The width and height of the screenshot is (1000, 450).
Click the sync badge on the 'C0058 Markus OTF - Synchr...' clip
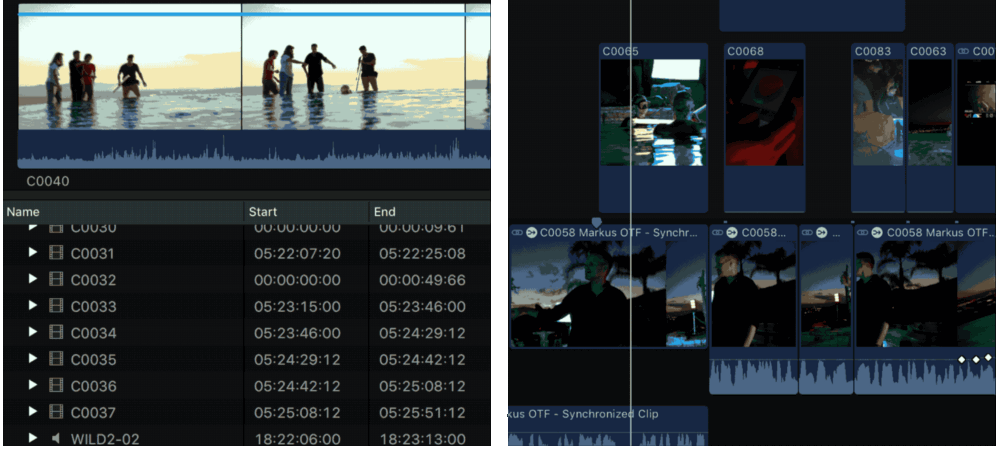532,233
